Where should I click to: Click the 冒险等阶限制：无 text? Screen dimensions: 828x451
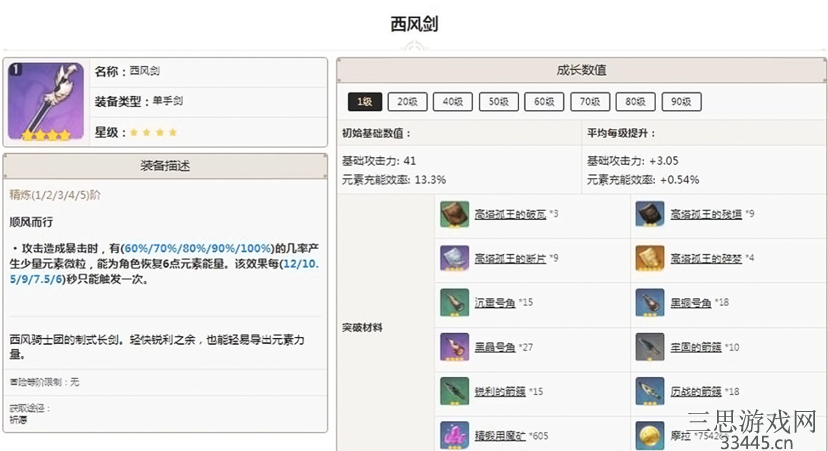pos(44,382)
